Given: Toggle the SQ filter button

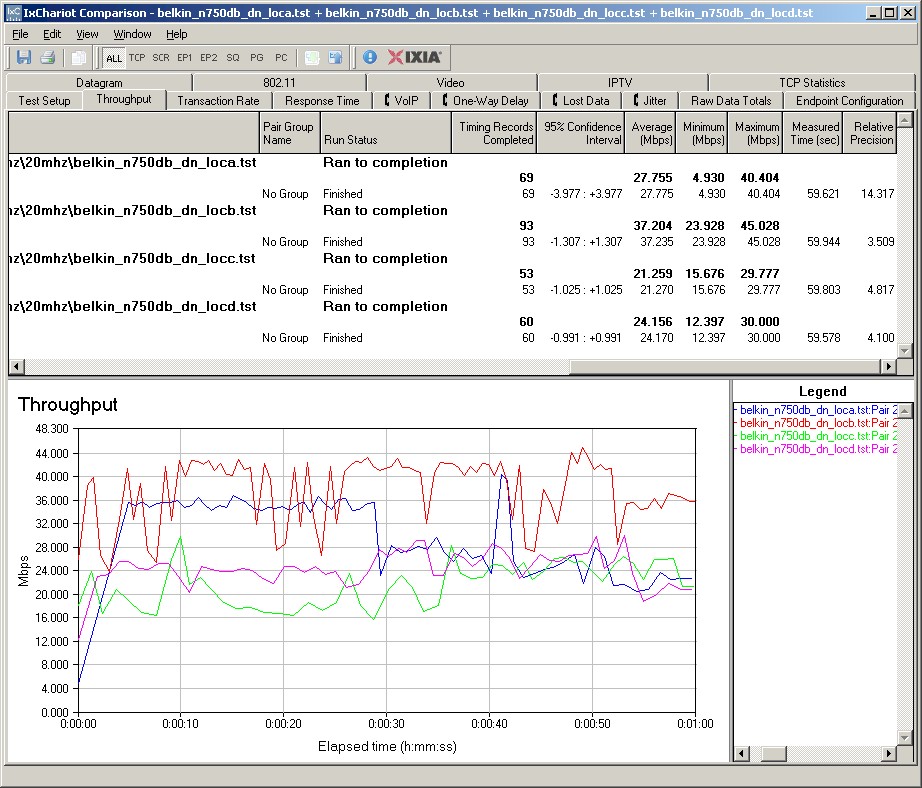Looking at the screenshot, I should pyautogui.click(x=233, y=58).
